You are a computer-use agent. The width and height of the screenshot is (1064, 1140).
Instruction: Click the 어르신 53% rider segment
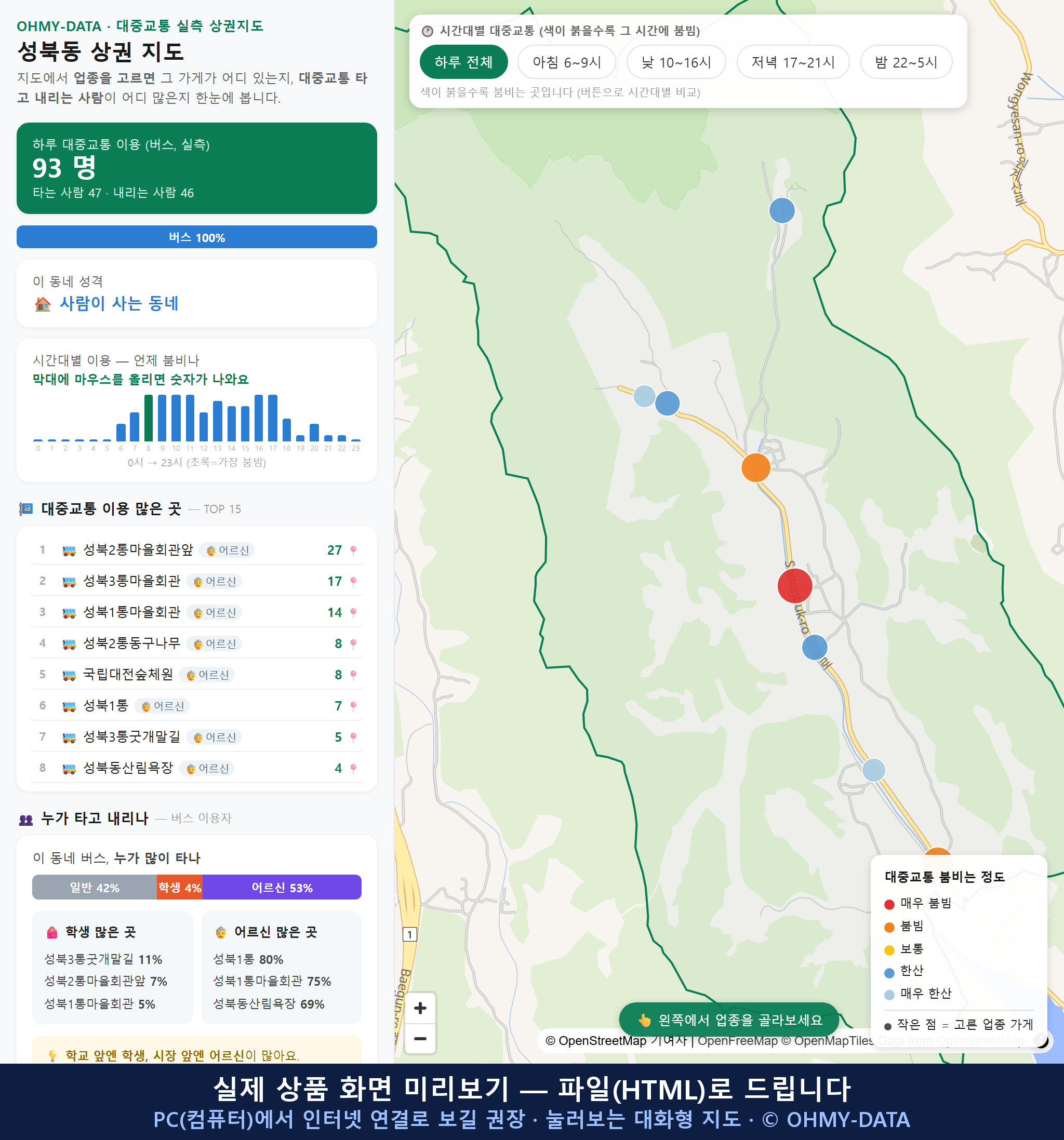point(282,887)
